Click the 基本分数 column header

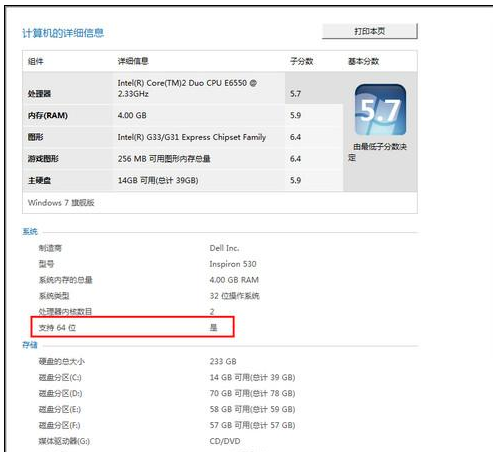point(363,61)
